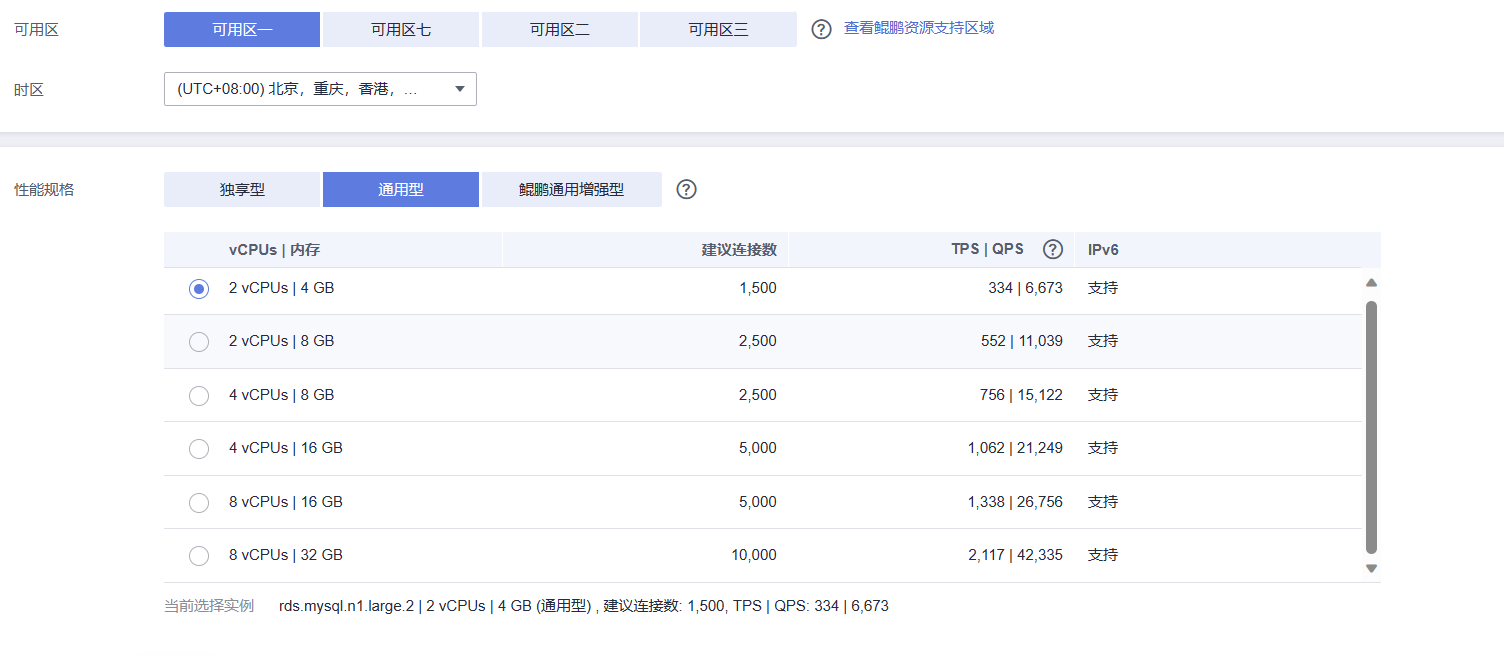The height and width of the screenshot is (656, 1504).
Task: Select the 8 vCPUs | 32 GB radio button
Action: pyautogui.click(x=198, y=555)
